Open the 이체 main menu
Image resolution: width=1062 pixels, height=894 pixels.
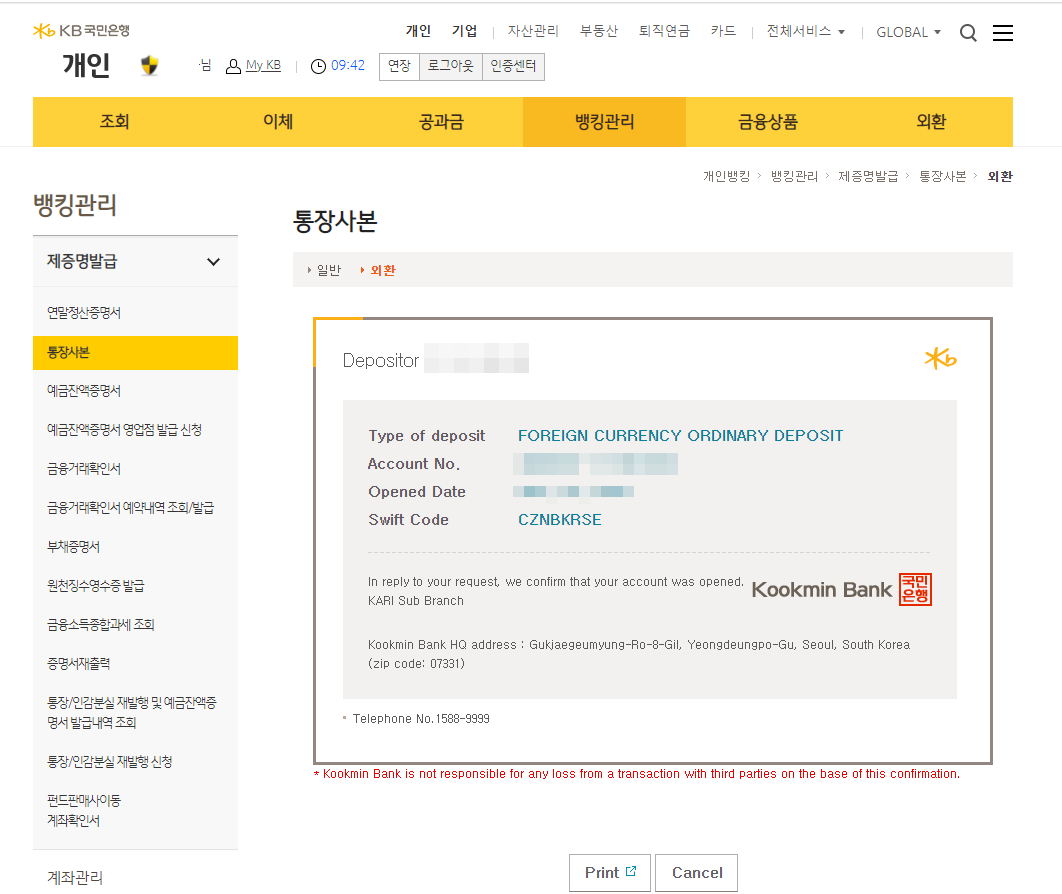click(x=278, y=122)
